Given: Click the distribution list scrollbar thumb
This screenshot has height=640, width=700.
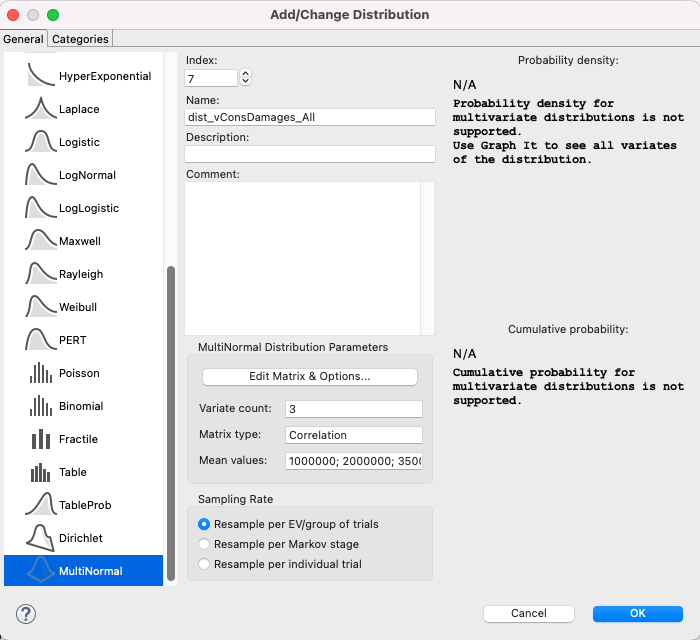Looking at the screenshot, I should pyautogui.click(x=171, y=424).
